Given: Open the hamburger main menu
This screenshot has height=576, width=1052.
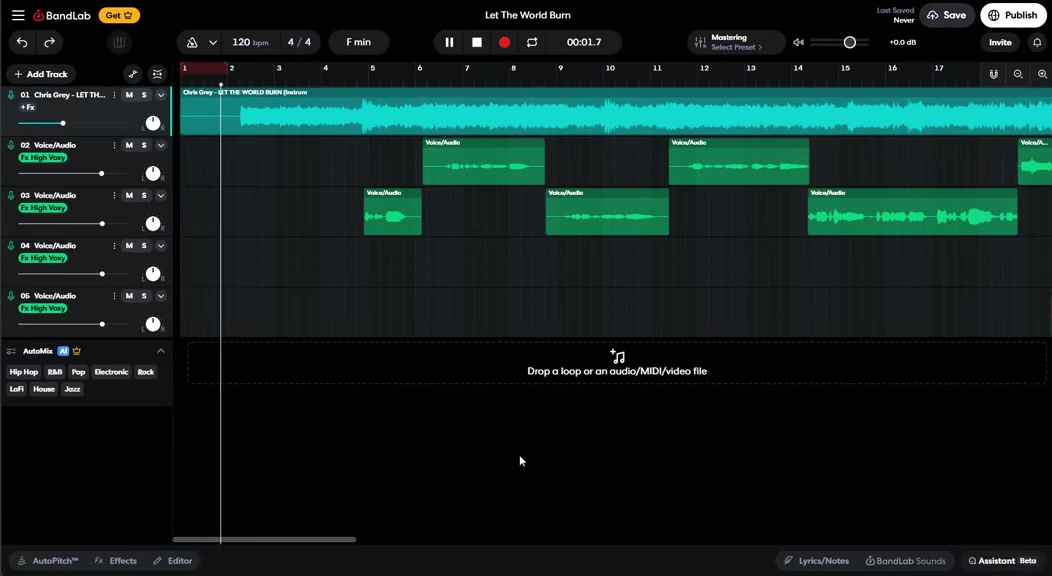Looking at the screenshot, I should [x=18, y=15].
